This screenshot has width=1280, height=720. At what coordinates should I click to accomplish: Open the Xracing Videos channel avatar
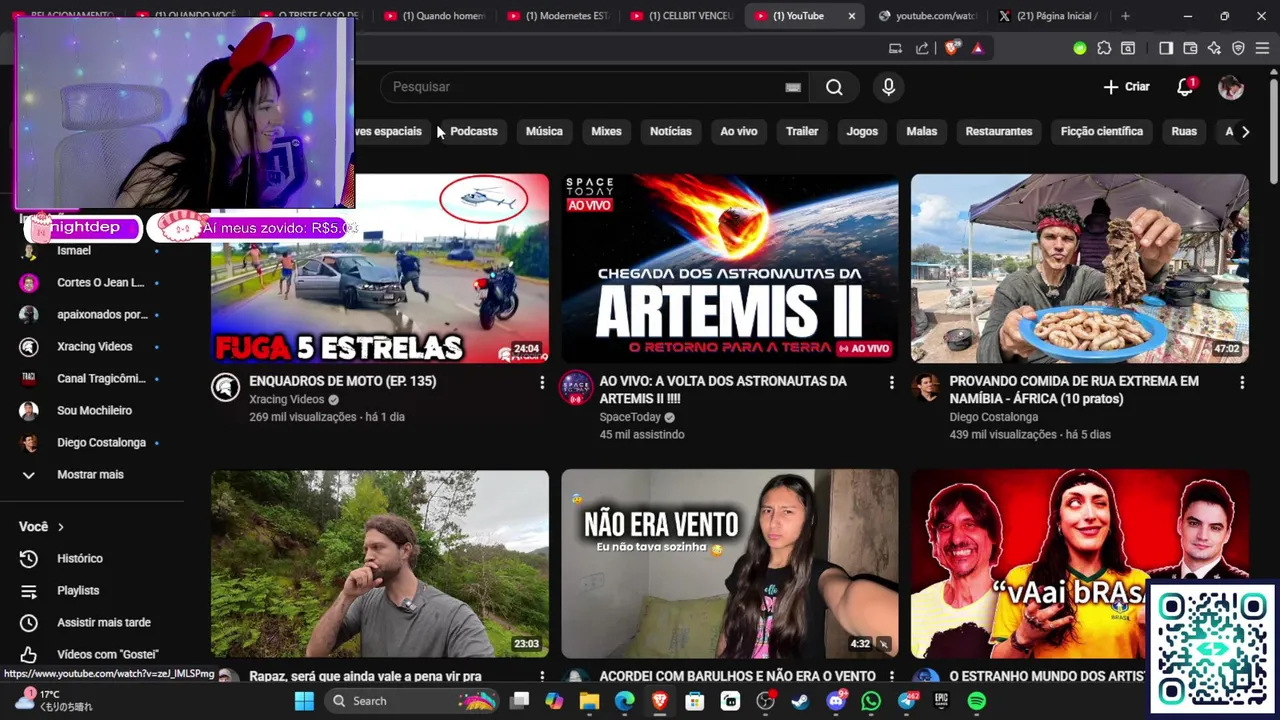225,387
